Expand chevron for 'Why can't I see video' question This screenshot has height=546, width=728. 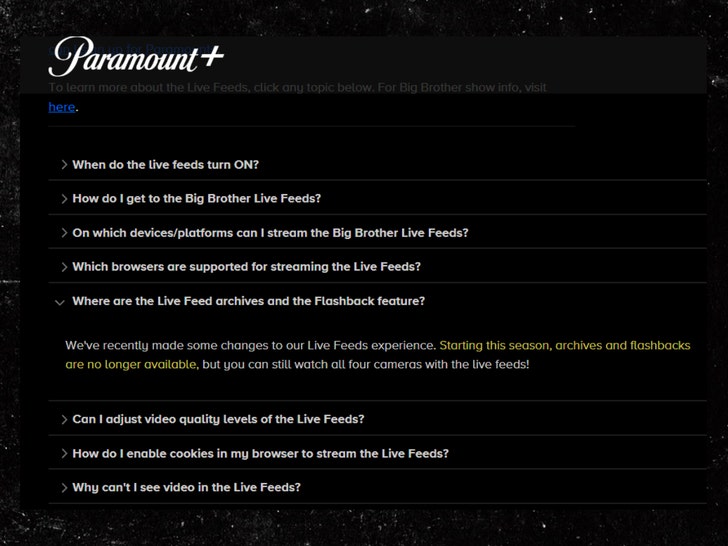coord(64,487)
